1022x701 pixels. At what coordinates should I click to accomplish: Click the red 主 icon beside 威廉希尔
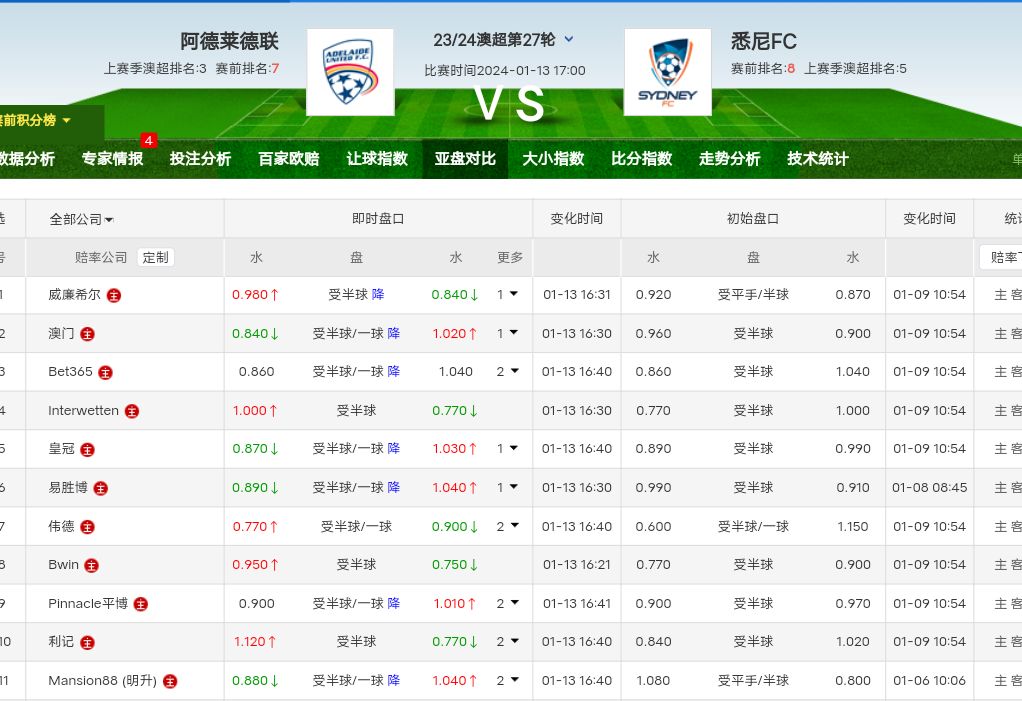(114, 296)
